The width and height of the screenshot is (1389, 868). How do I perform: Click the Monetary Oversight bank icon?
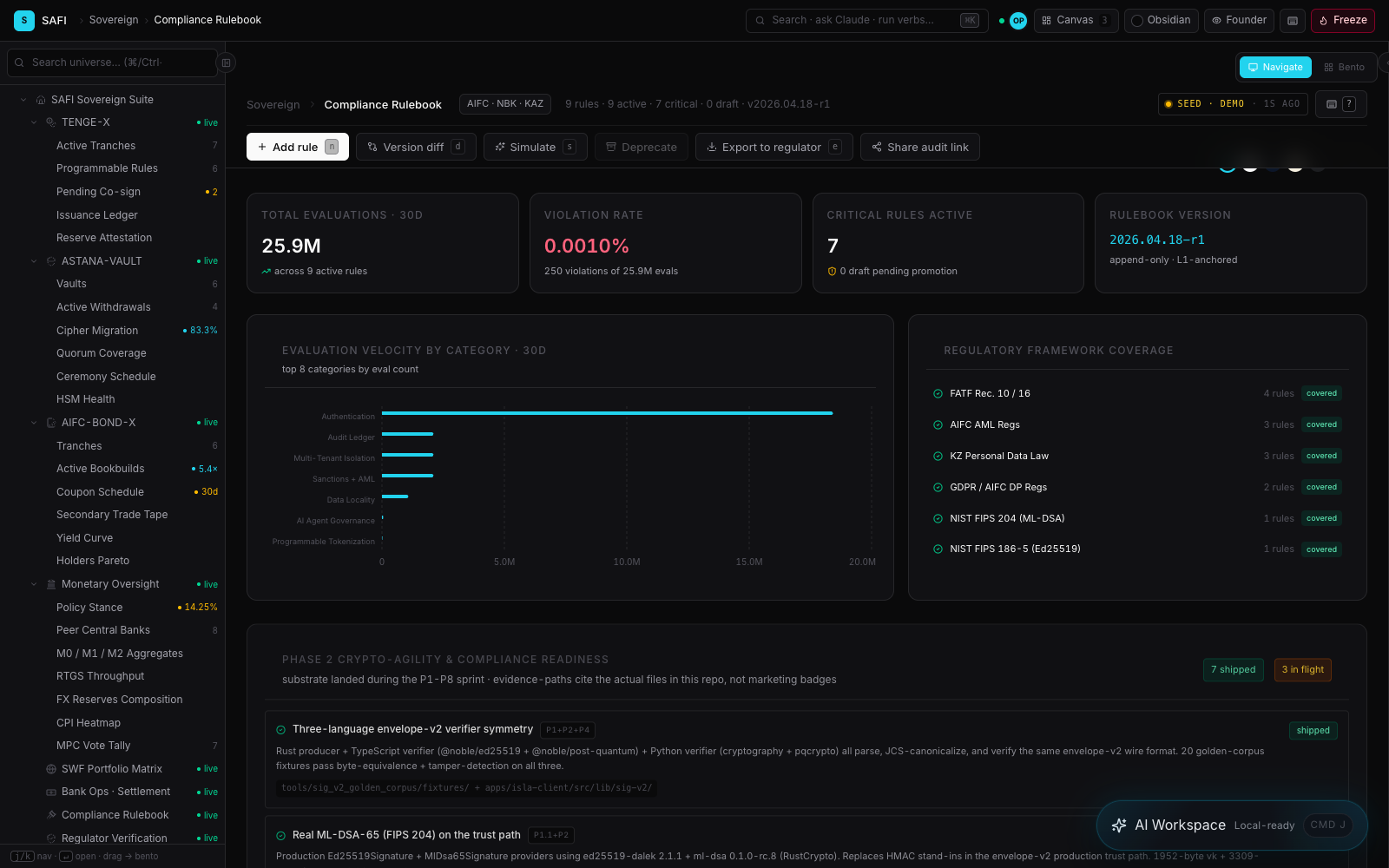point(50,584)
